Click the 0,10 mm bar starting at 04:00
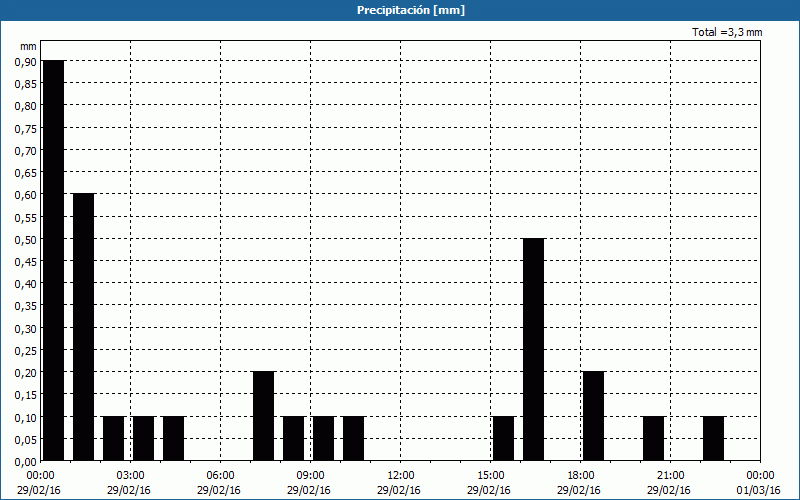 pos(173,438)
